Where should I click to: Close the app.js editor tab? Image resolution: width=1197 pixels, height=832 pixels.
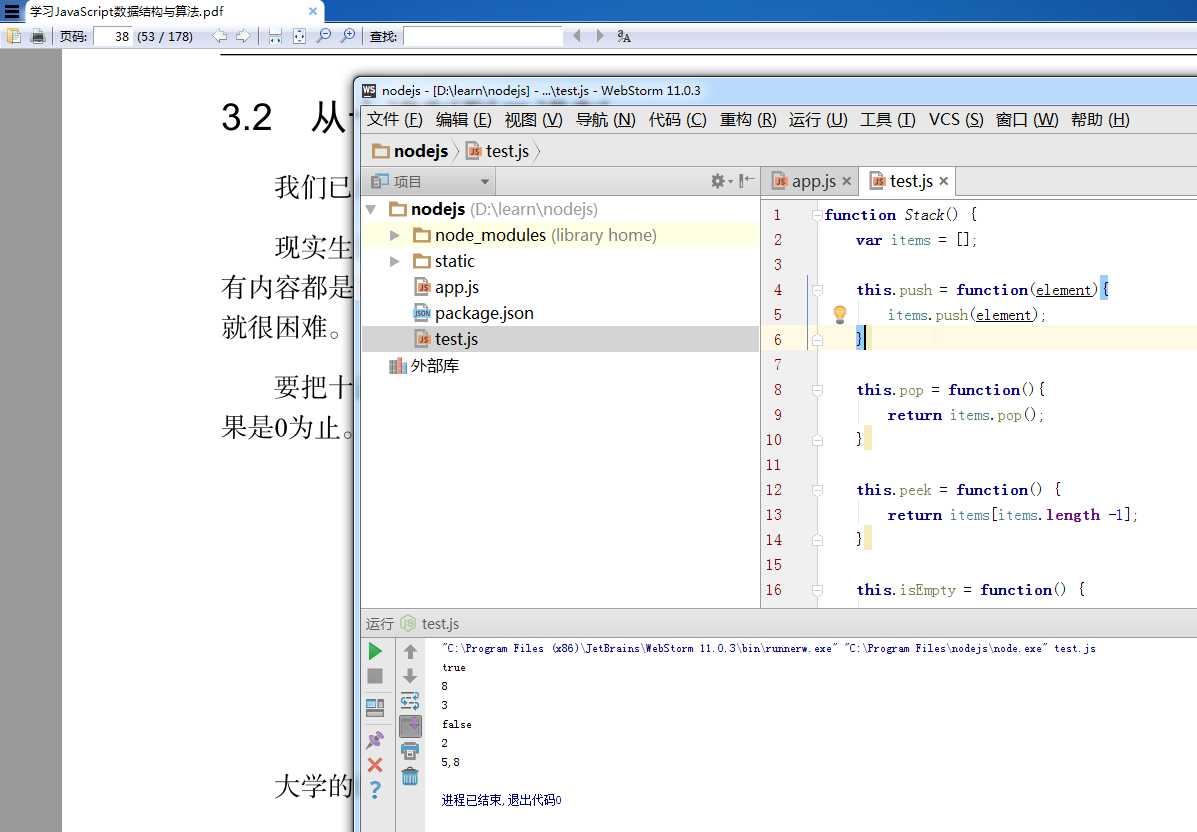point(846,181)
